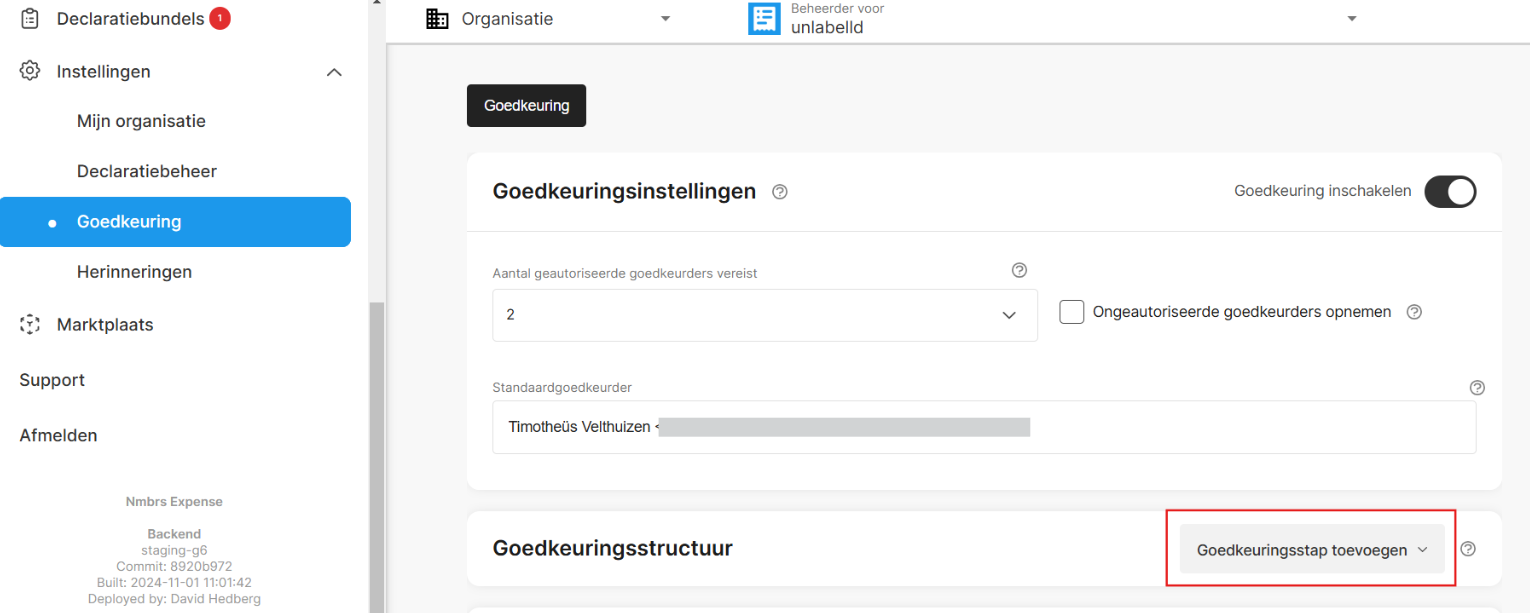Open help icon for Ongeautoriseerde goedkeurders opnemen
The height and width of the screenshot is (613, 1530).
[1414, 312]
